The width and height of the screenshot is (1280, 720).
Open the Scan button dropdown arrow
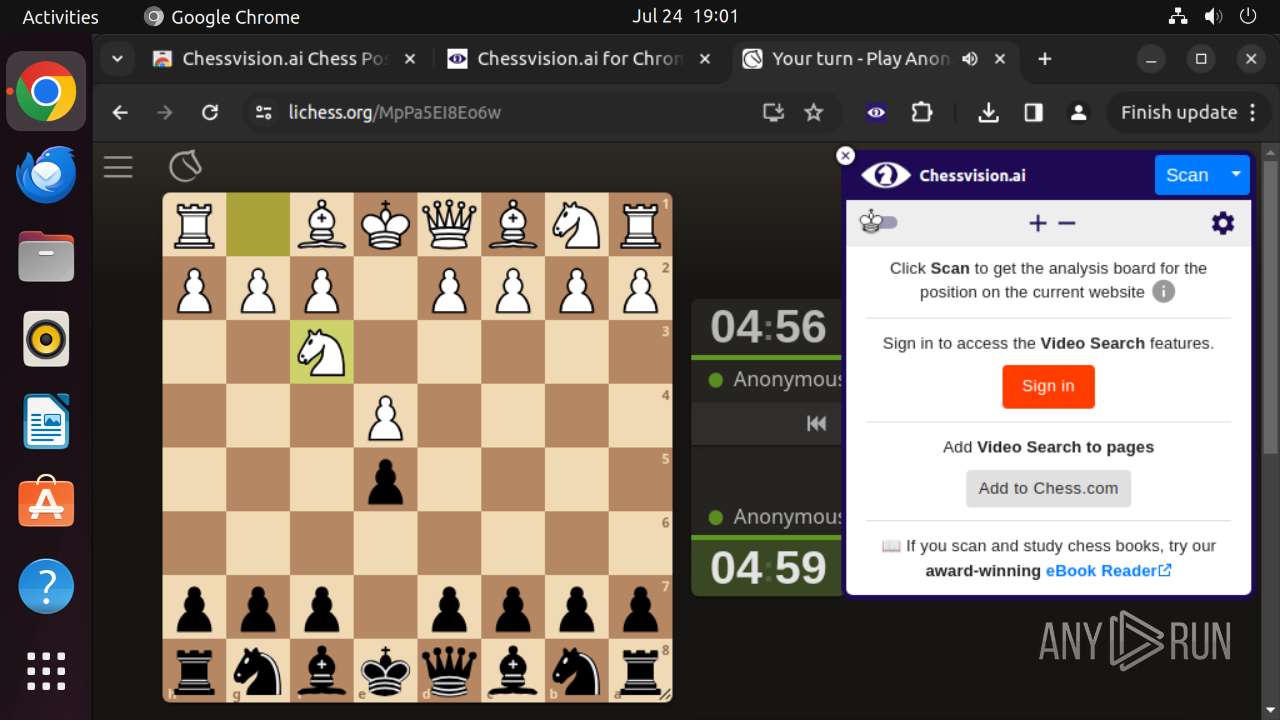(1236, 175)
